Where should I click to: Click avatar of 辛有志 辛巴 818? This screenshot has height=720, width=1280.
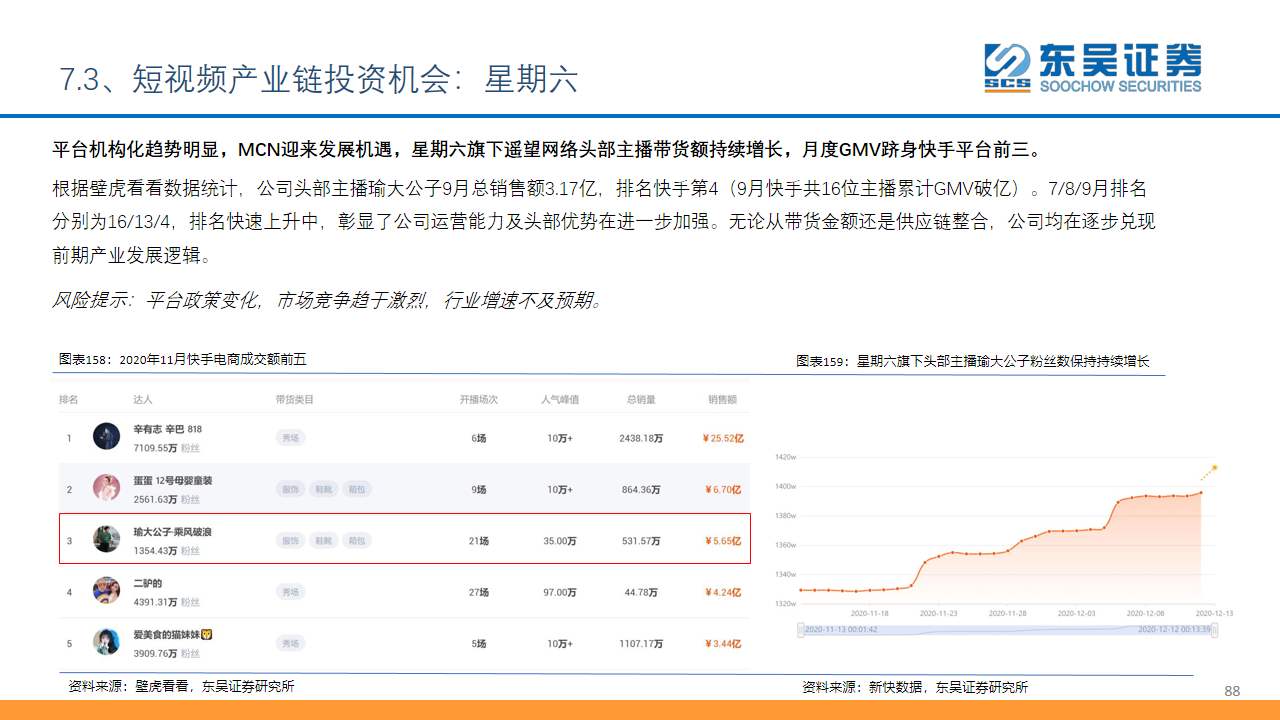click(107, 436)
